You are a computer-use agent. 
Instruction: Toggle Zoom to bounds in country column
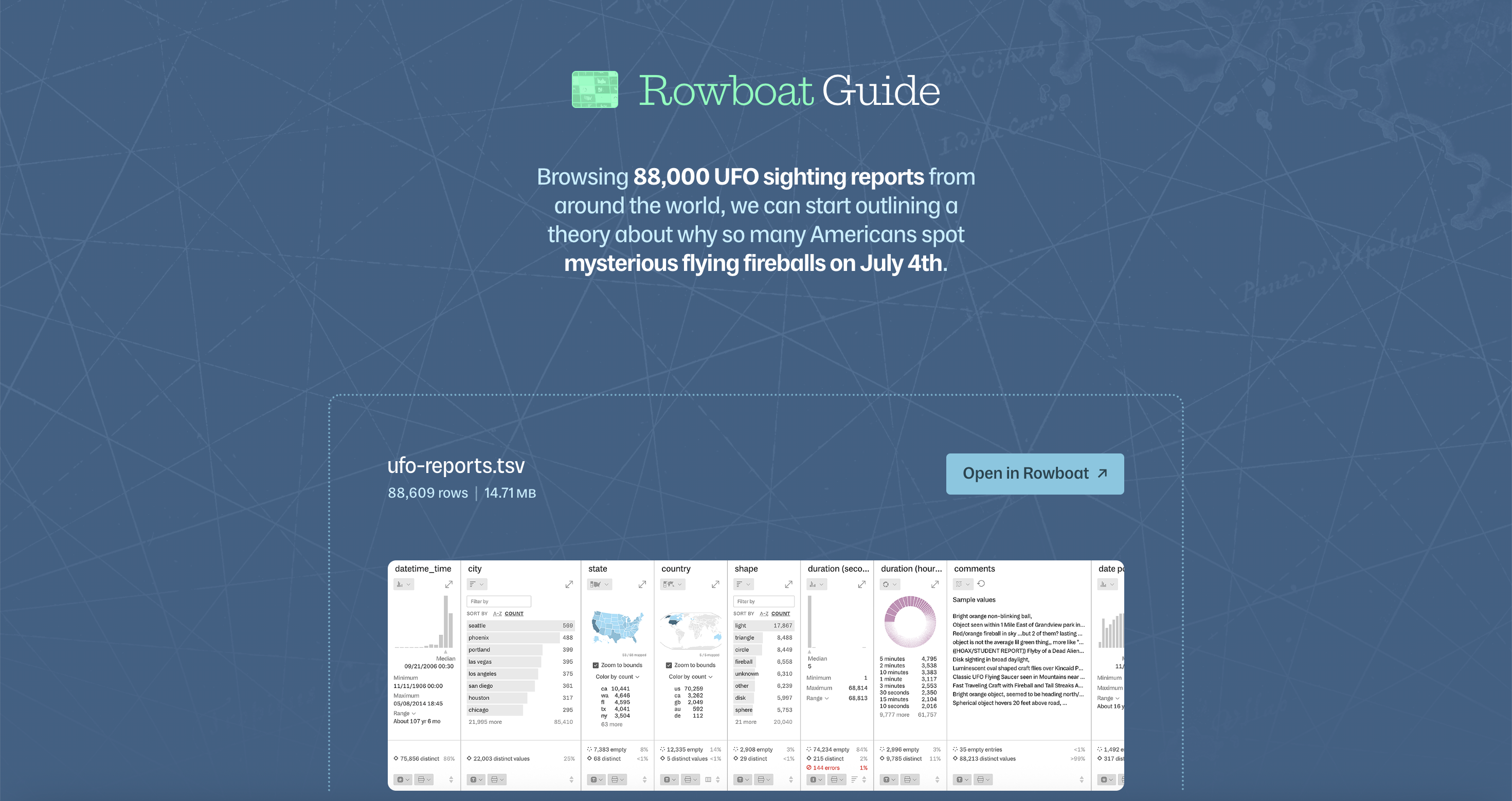click(x=669, y=665)
